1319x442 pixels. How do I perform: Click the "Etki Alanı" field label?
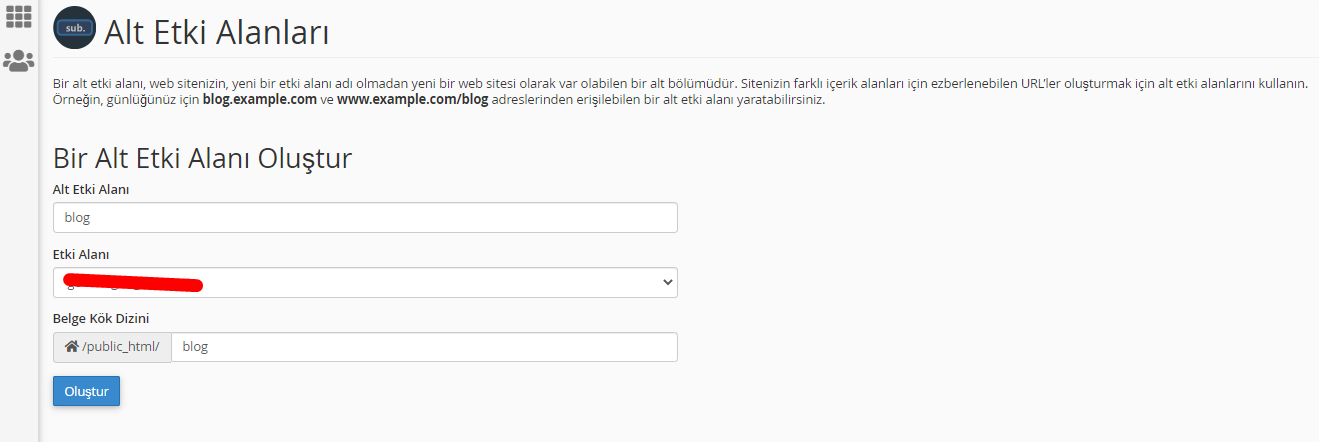[81, 254]
